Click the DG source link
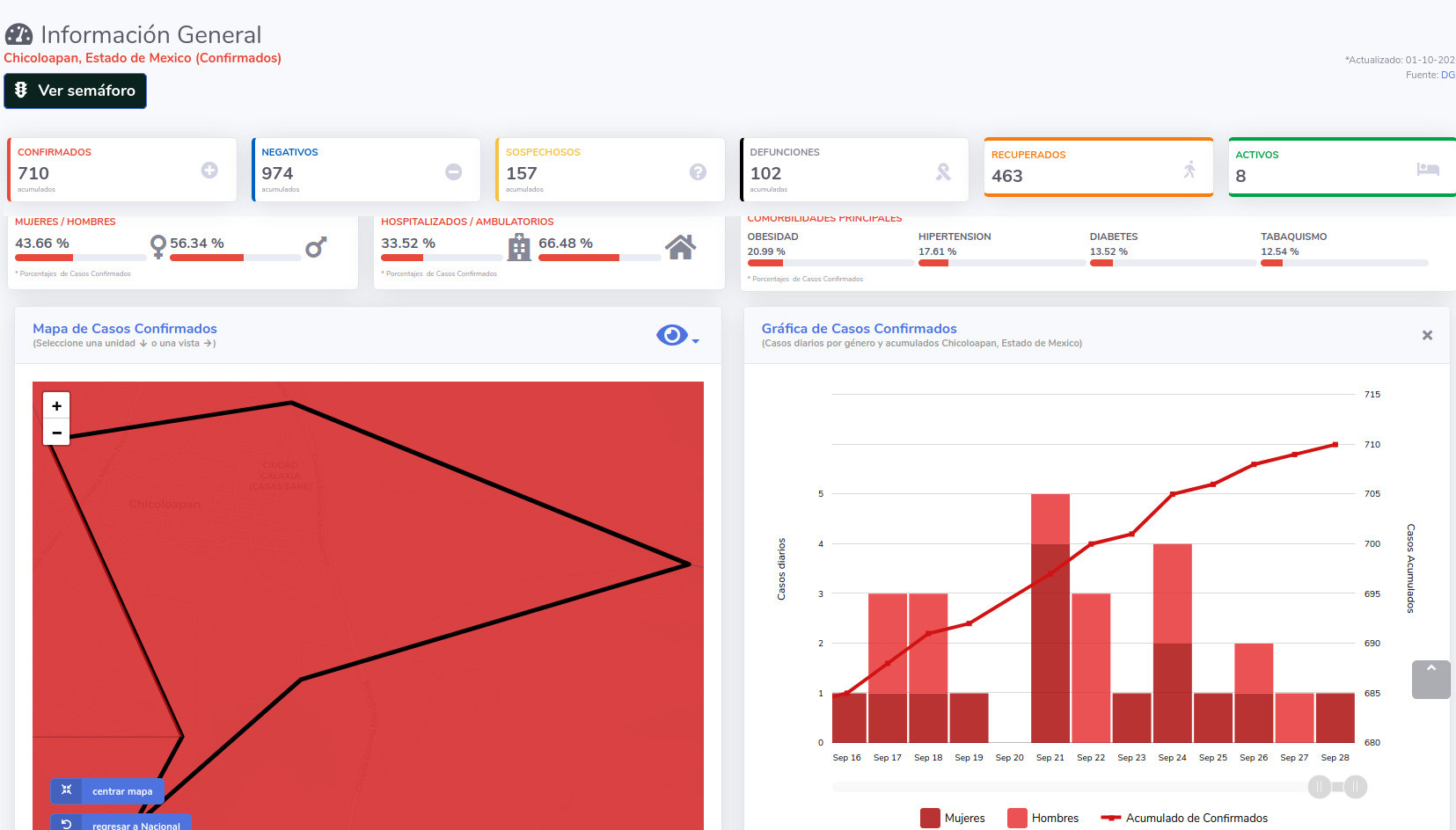 1447,75
